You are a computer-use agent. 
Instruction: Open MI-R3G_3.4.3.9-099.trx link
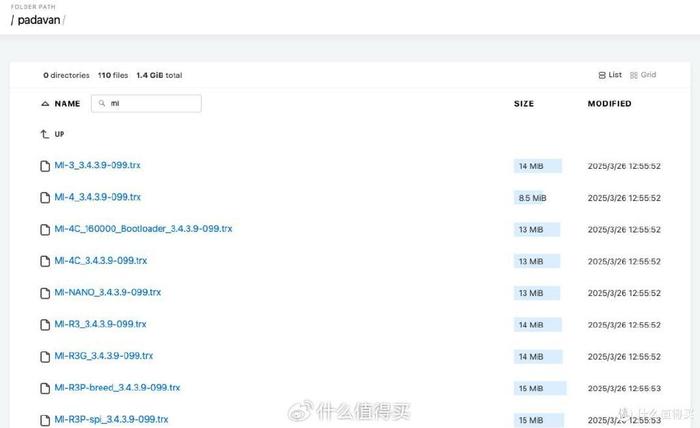104,356
